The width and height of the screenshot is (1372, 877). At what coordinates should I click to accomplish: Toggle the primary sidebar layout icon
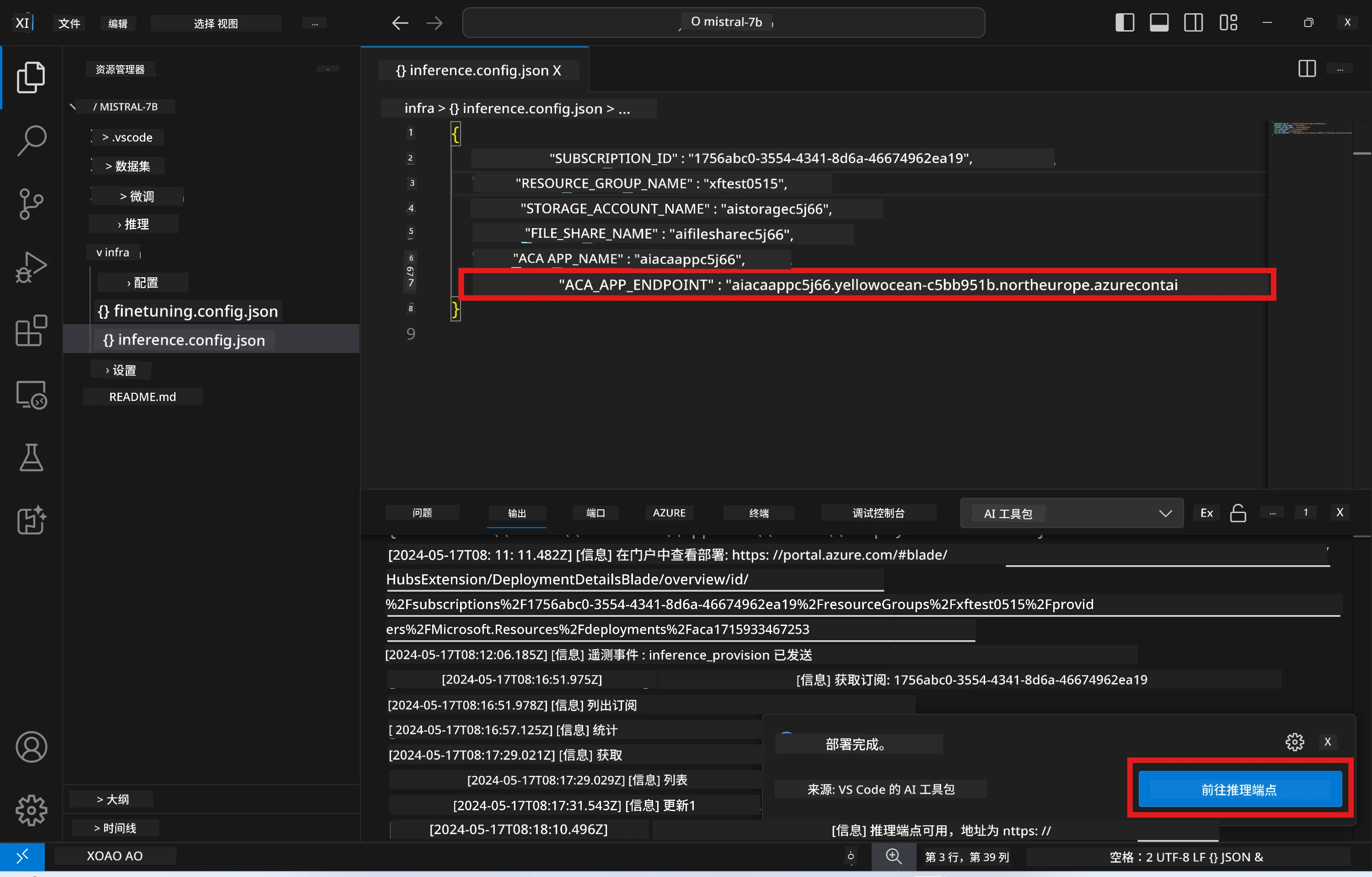[1125, 23]
